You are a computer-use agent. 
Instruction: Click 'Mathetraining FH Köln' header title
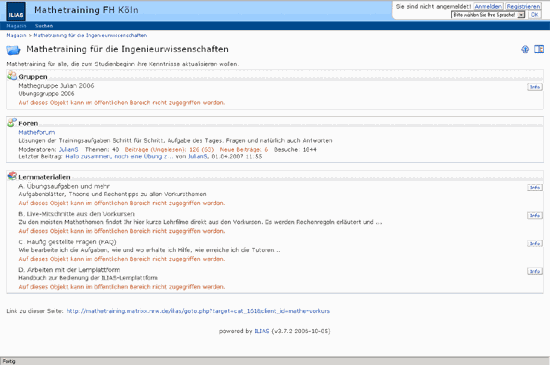pyautogui.click(x=86, y=10)
